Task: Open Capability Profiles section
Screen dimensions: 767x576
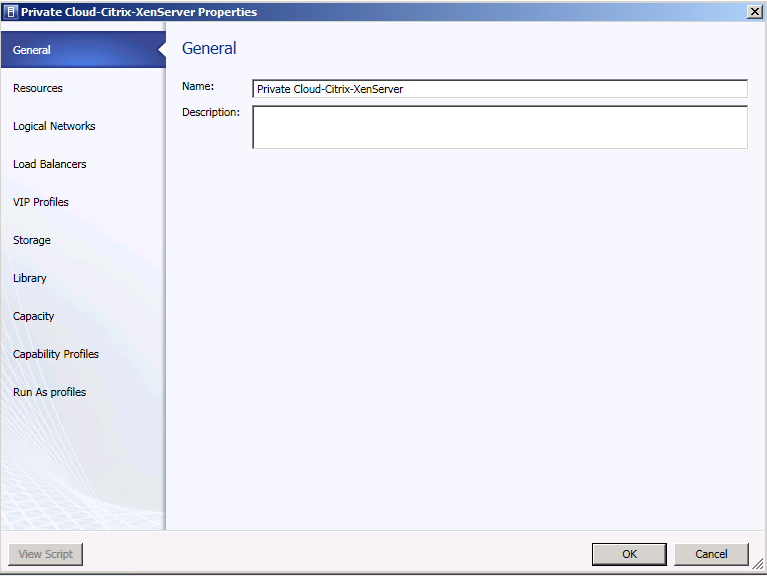Action: [56, 354]
